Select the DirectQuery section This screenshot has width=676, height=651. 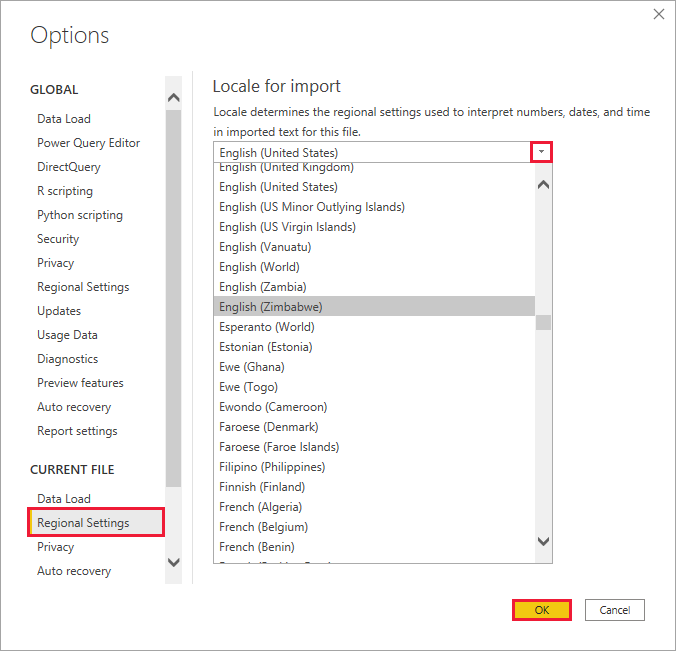point(69,167)
